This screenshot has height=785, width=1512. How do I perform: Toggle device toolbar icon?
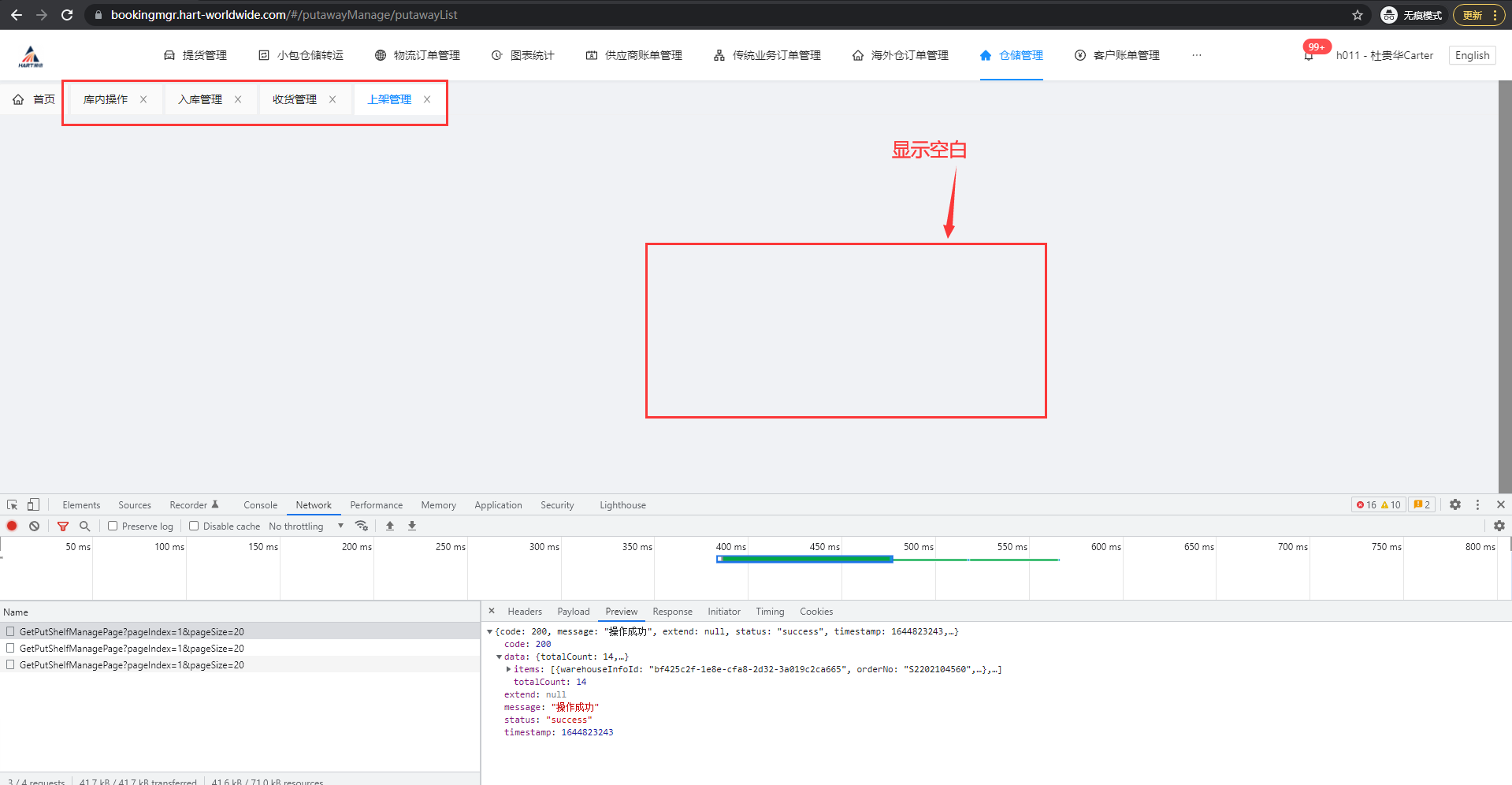33,505
